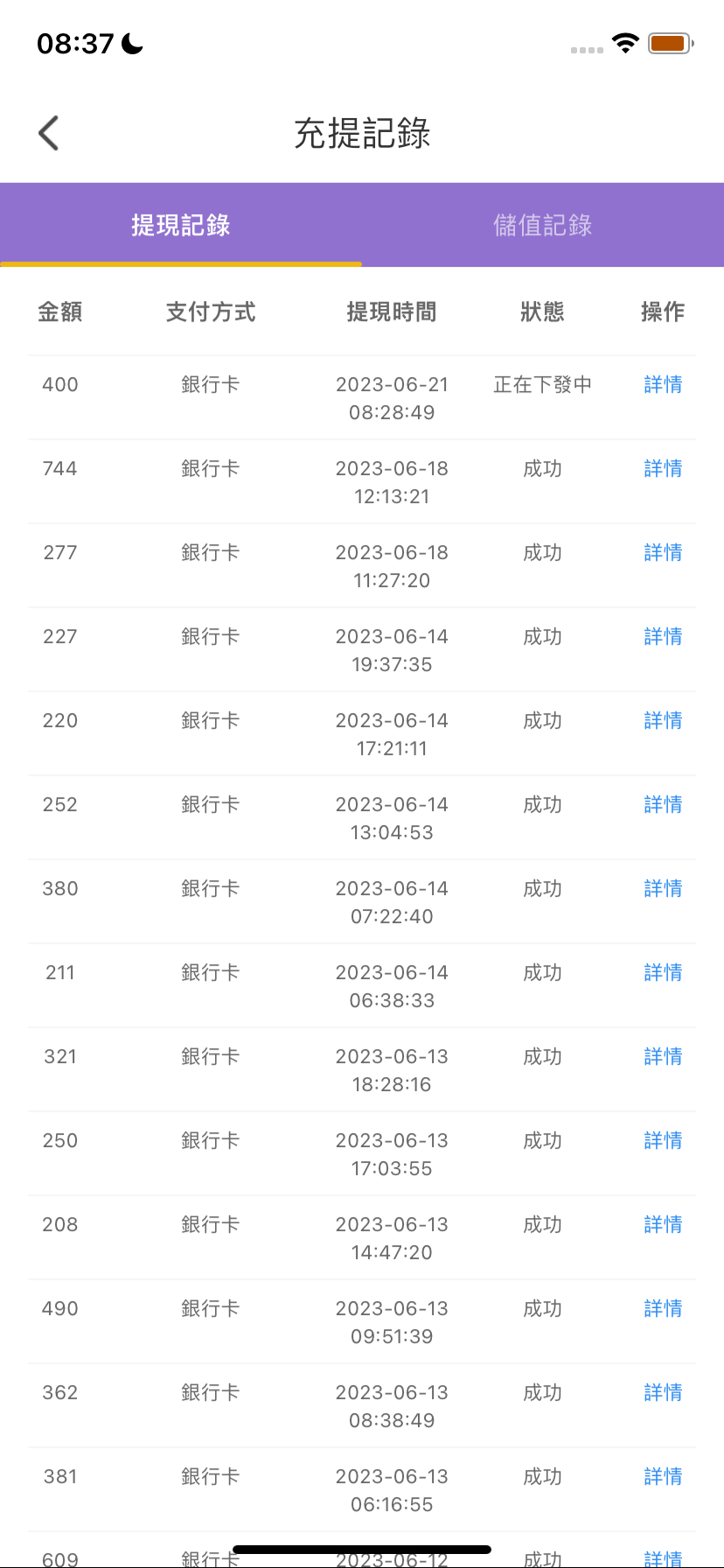Show 詳情 for the 380 withdrawal
The width and height of the screenshot is (724, 1568).
click(x=663, y=888)
